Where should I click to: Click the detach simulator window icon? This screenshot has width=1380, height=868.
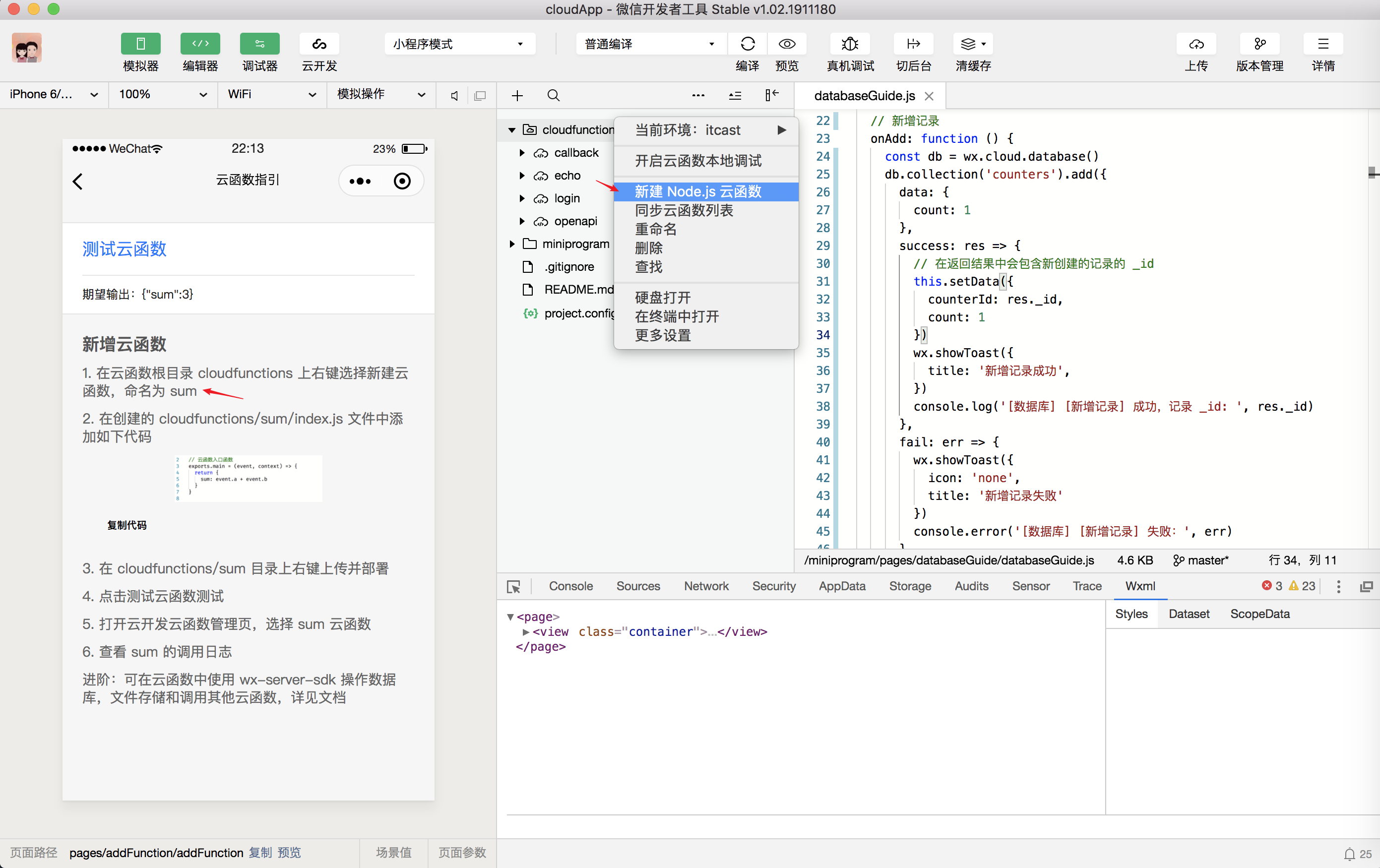[480, 96]
